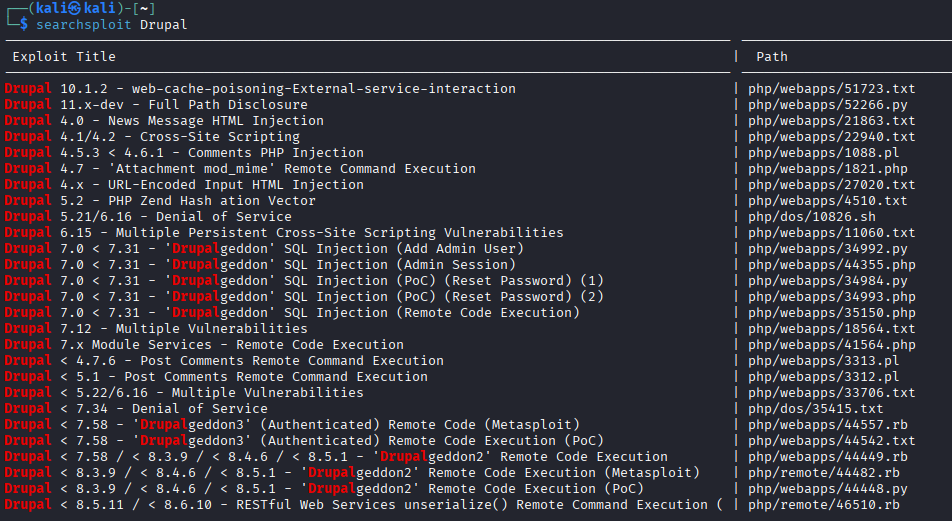Click the Drupal 11.x-dev Full Path Disclosure row
Screen dimensions: 952x521
click(x=156, y=105)
